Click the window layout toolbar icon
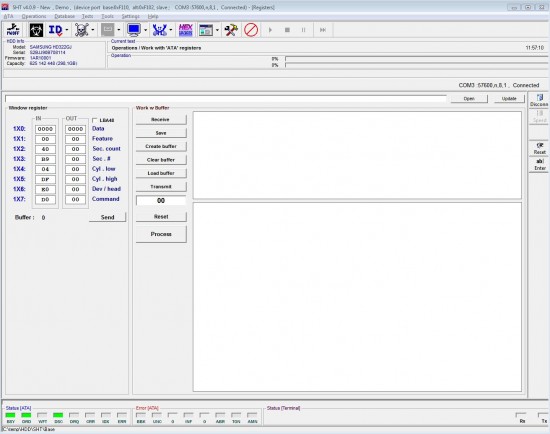Screen dimensions: 550x434 206,30
